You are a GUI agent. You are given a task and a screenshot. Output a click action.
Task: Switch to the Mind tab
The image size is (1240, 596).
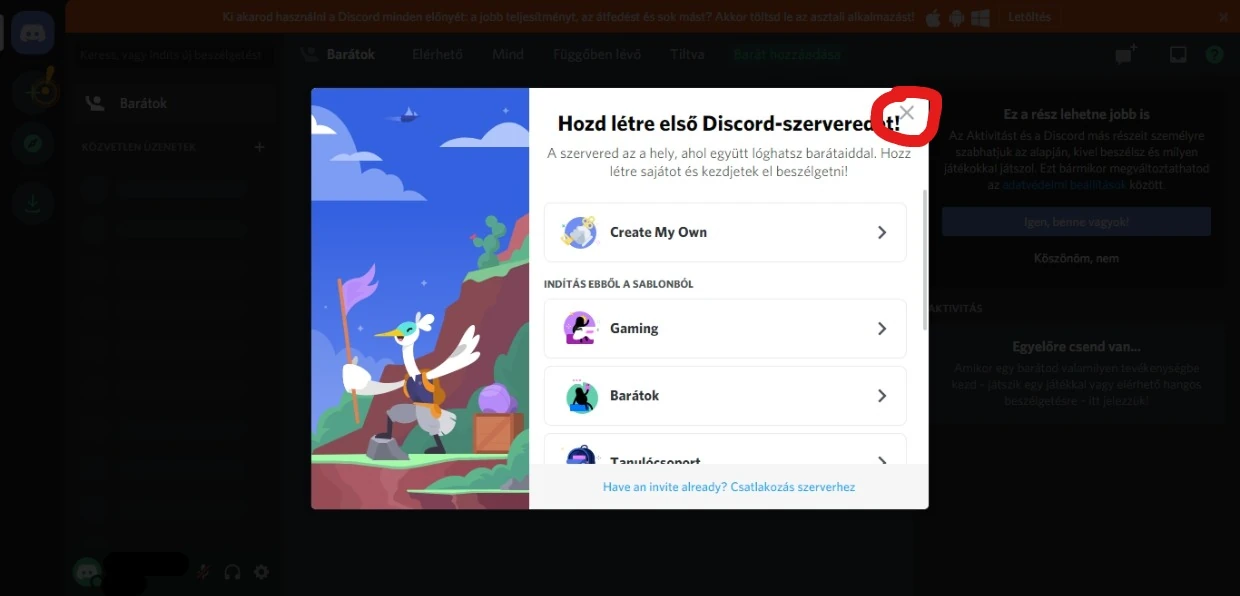click(508, 54)
